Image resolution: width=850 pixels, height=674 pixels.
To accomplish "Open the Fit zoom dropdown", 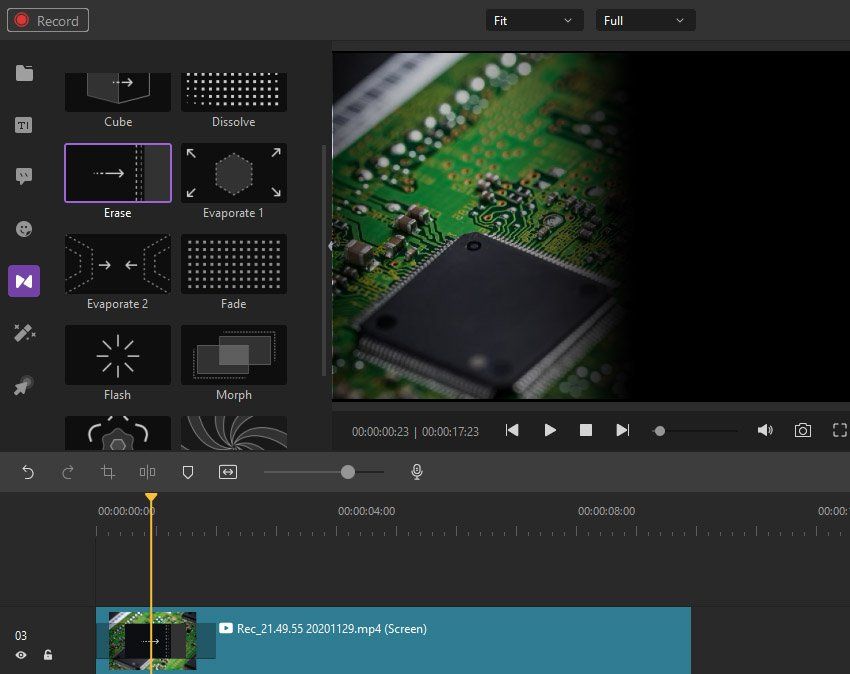I will [534, 21].
